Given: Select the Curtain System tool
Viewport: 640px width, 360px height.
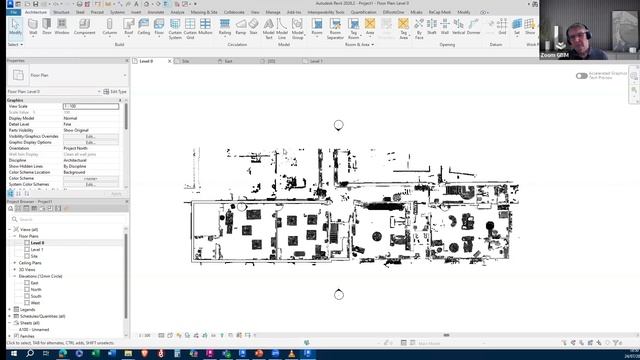Looking at the screenshot, I should click(175, 29).
